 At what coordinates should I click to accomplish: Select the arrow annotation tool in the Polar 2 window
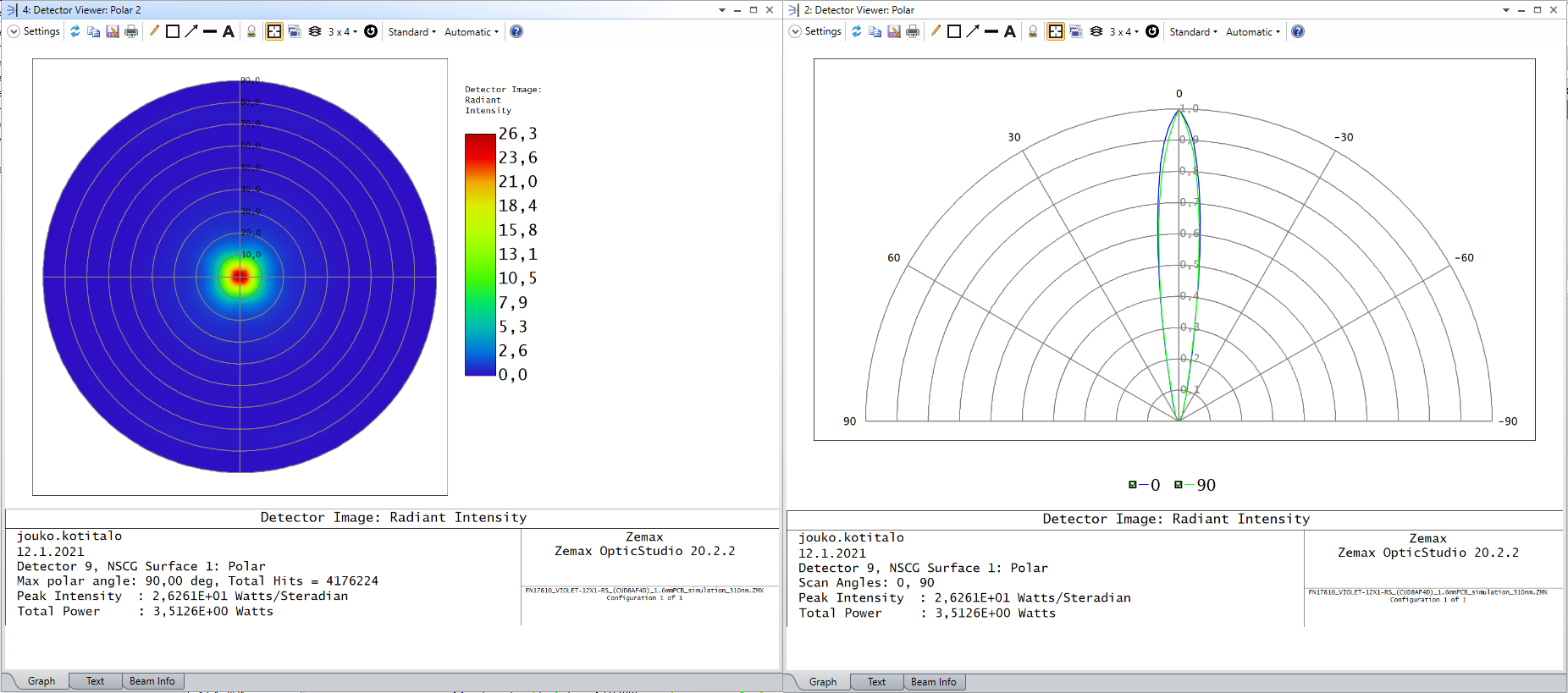(x=191, y=31)
